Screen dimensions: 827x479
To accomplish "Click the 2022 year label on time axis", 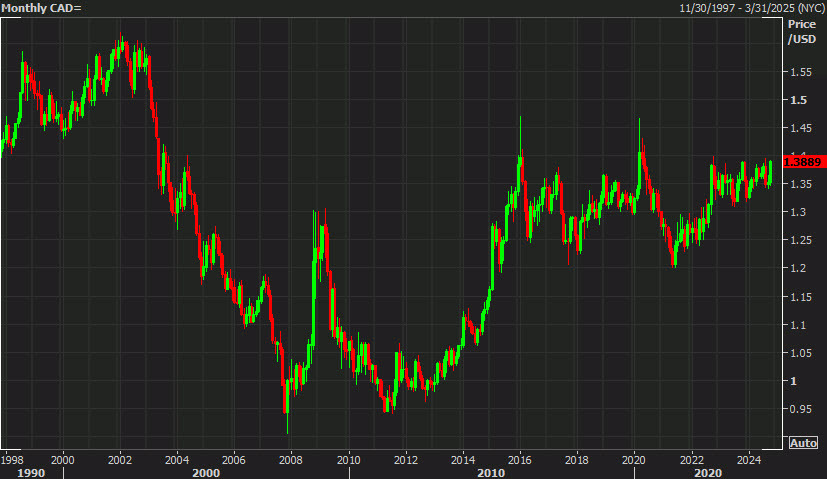I will (691, 460).
